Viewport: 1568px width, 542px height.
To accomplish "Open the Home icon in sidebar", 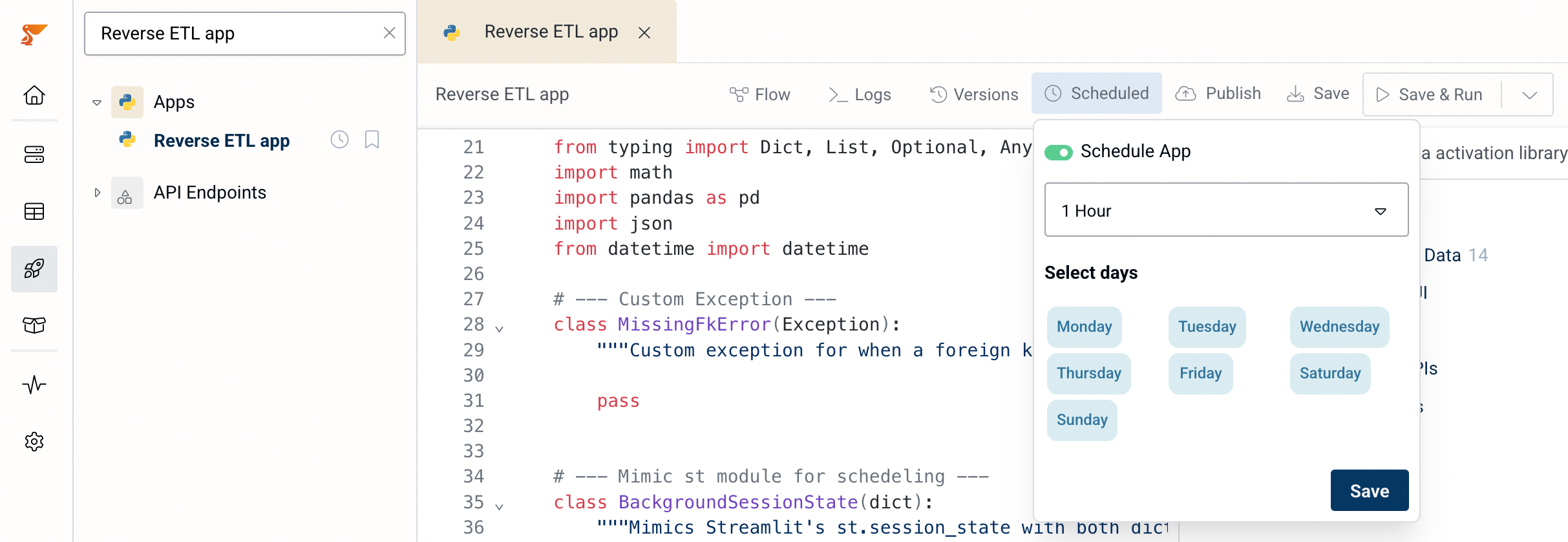I will 34,95.
